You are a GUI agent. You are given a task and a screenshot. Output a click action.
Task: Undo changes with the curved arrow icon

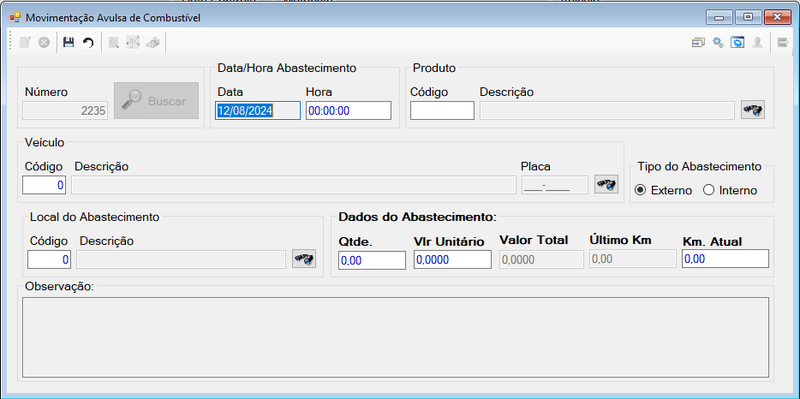click(x=88, y=43)
